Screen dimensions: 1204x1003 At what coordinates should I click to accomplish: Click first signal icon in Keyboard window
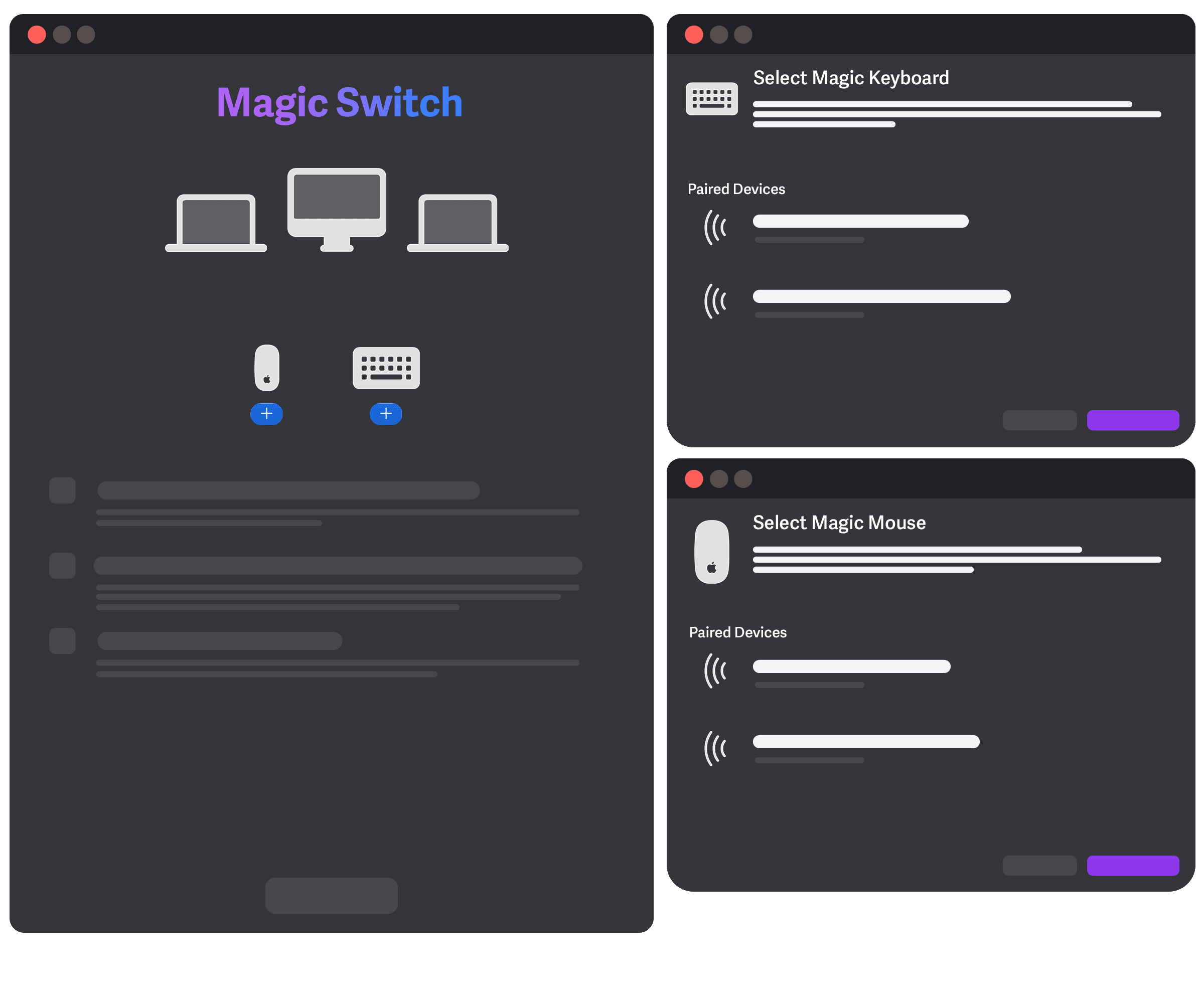715,228
